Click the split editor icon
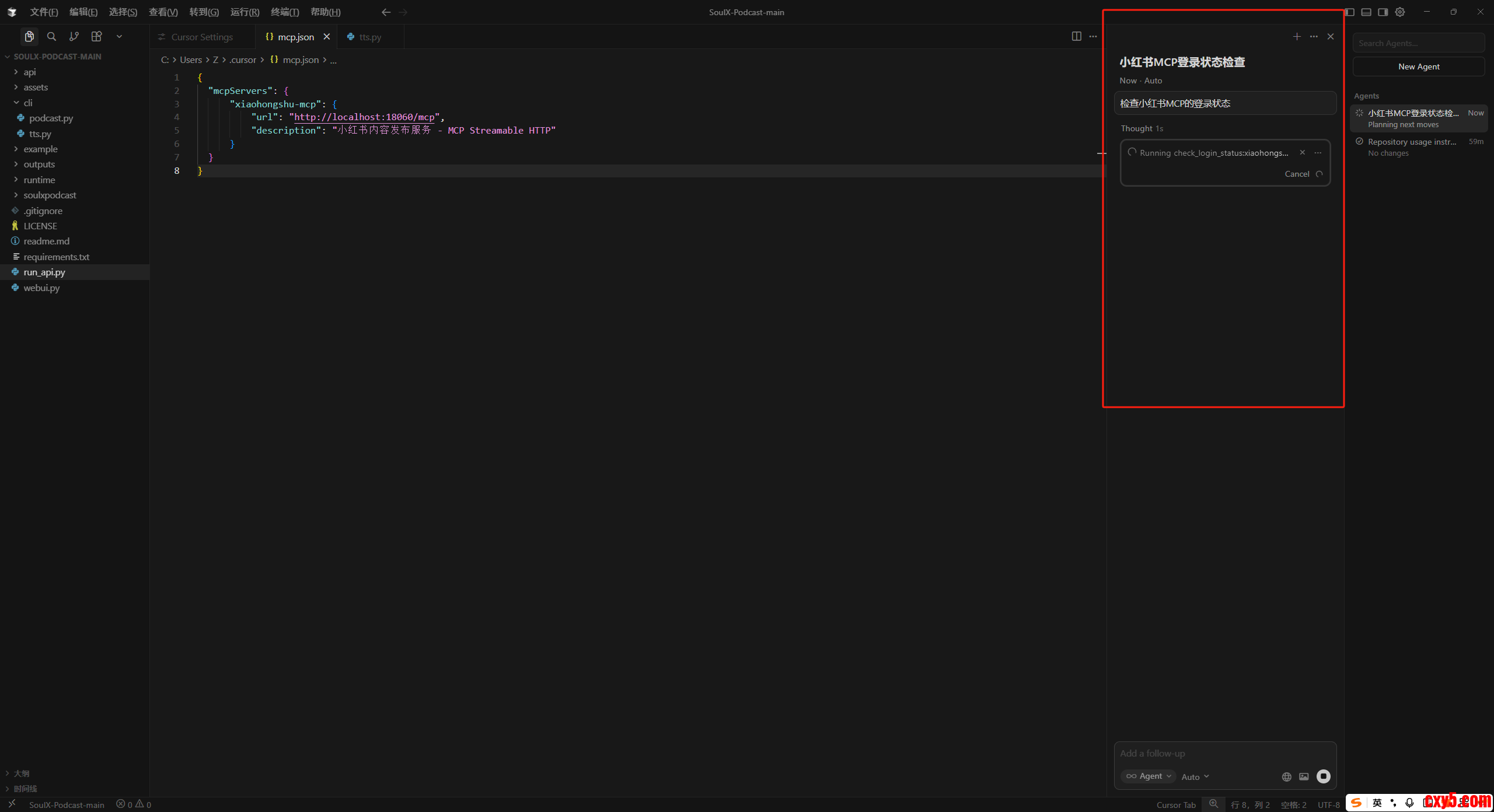1494x812 pixels. (x=1076, y=36)
